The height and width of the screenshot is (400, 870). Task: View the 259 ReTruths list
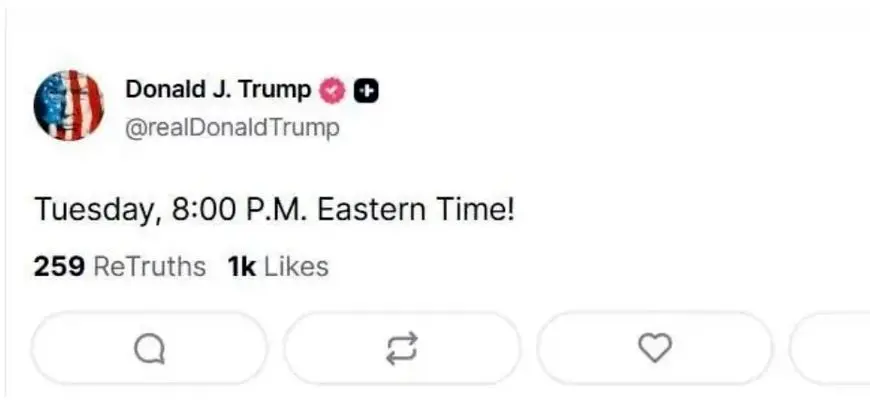119,267
